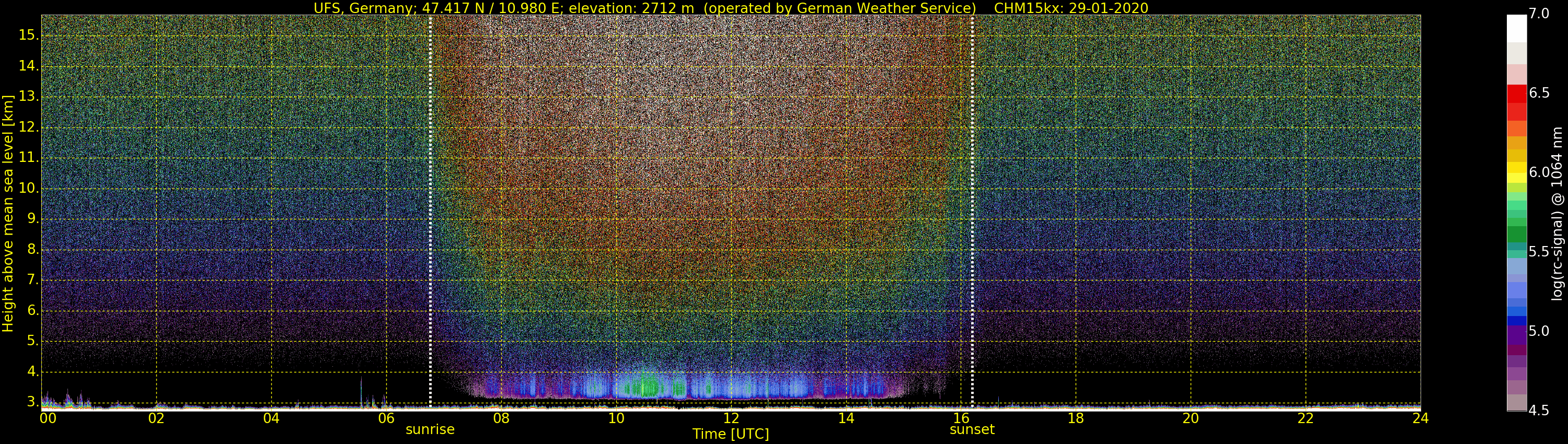Click the y-axis tick label '3.'
Screen dimensions: 1568x444
pos(33,402)
